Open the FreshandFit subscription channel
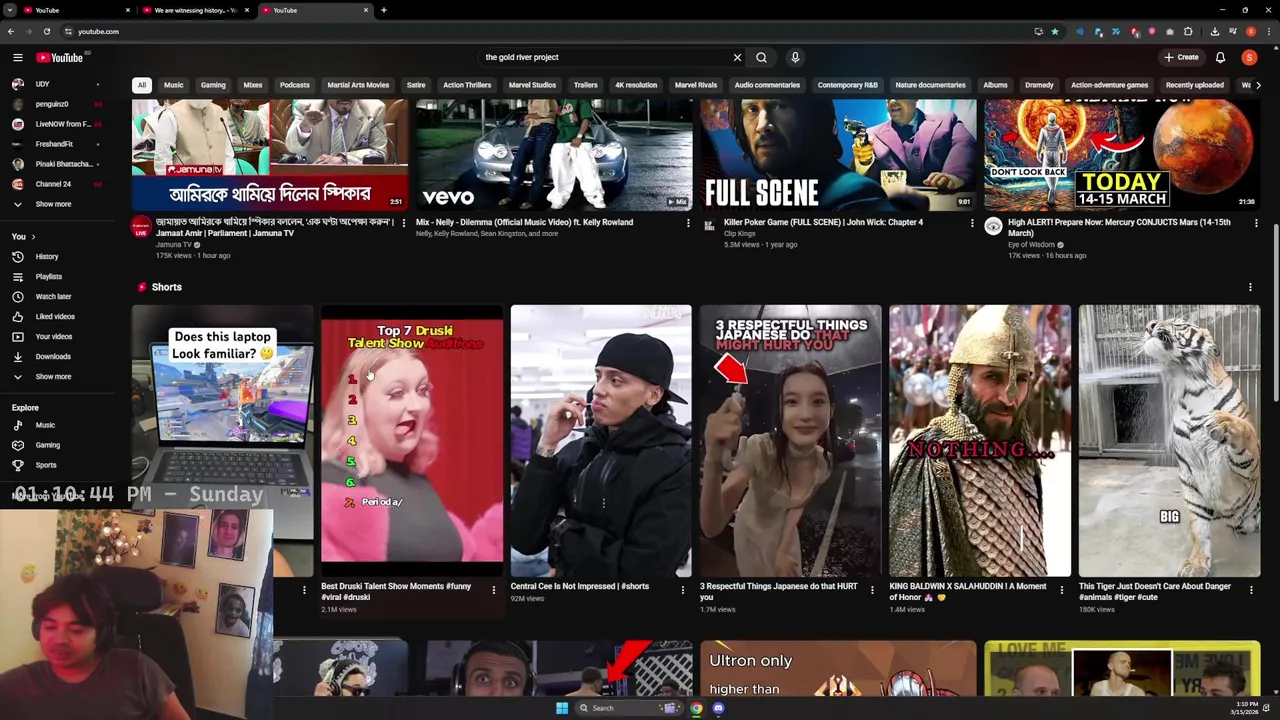1280x720 pixels. point(54,144)
